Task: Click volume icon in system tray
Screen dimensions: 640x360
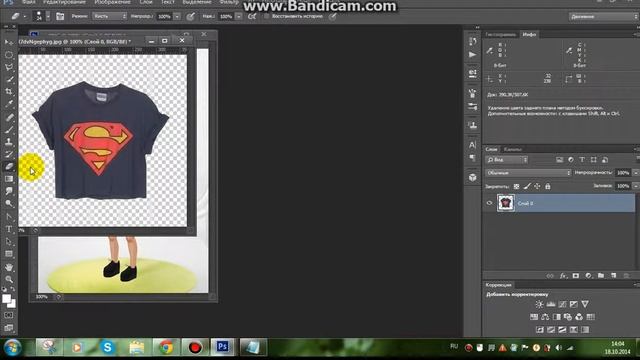Action: point(558,348)
